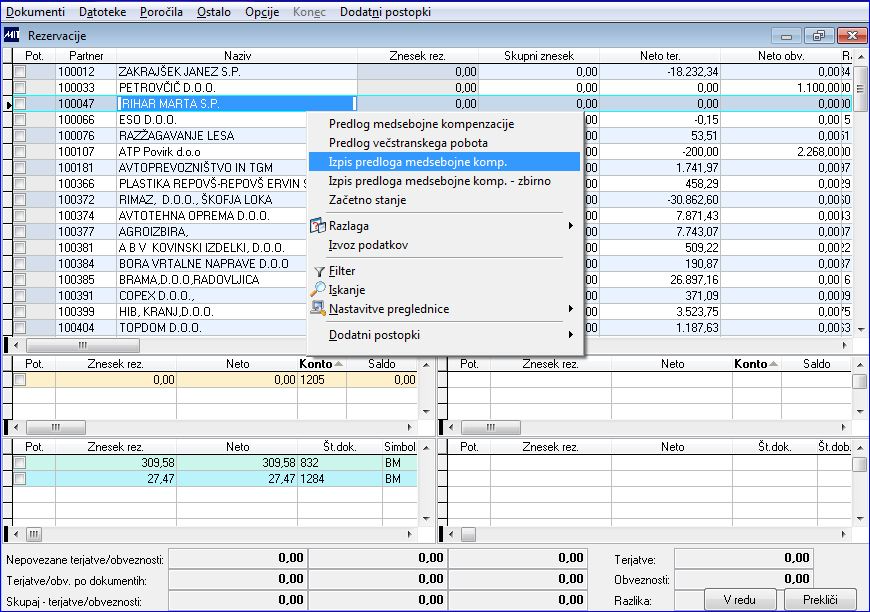Screen dimensions: 870x612
Task: Click the Iskanje magnifier icon
Action: 319,290
